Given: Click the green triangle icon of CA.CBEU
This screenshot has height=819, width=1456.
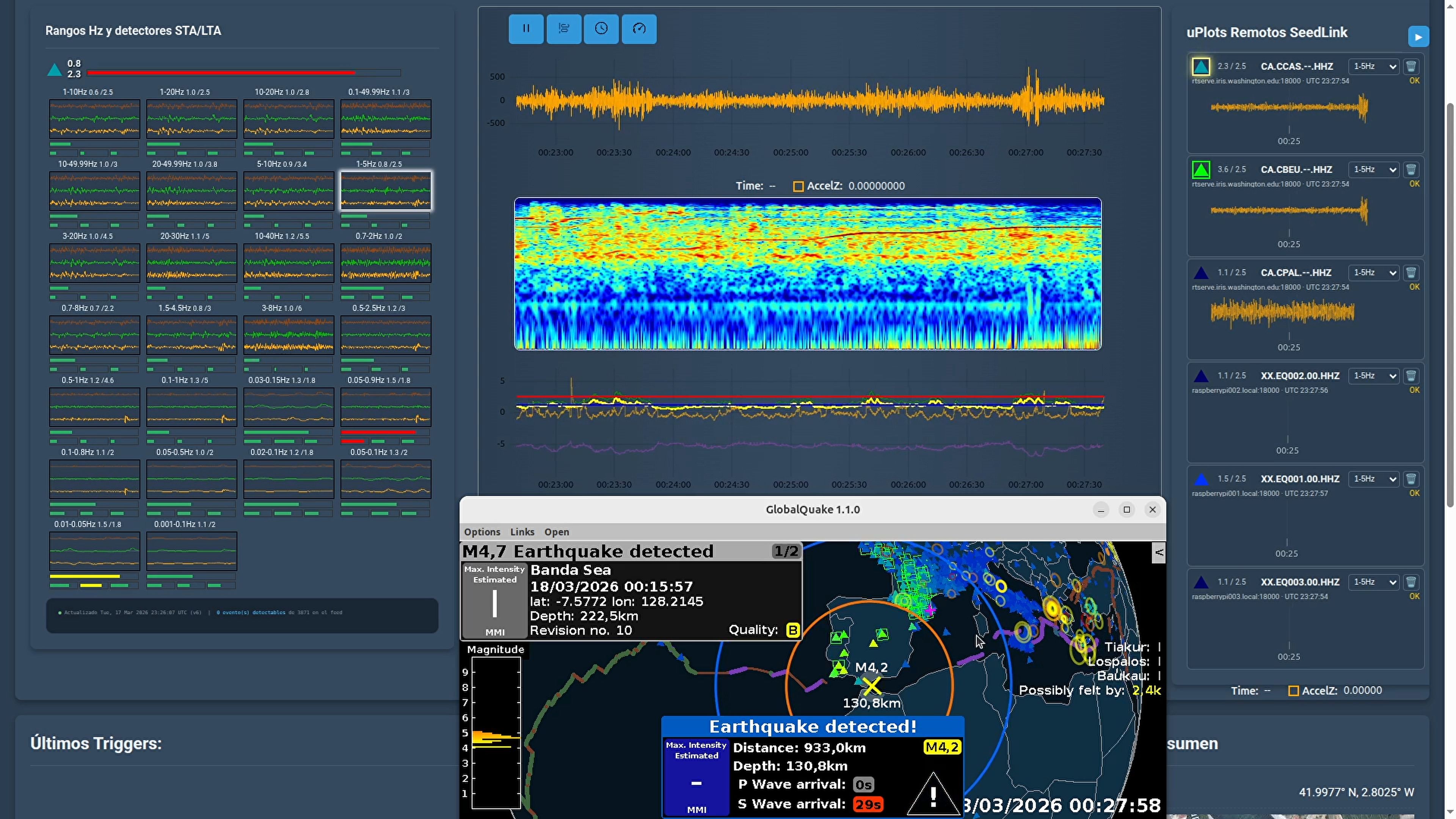Looking at the screenshot, I should pyautogui.click(x=1200, y=169).
